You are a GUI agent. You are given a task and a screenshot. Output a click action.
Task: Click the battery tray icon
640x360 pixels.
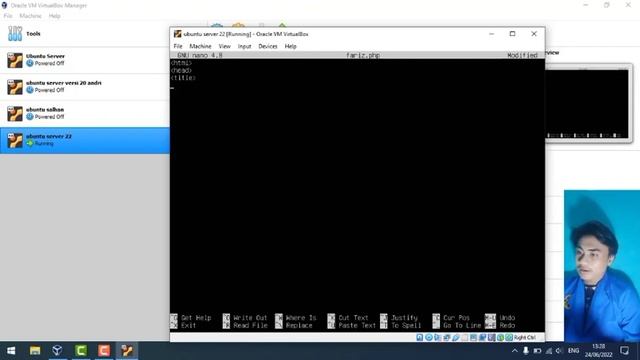(x=537, y=351)
